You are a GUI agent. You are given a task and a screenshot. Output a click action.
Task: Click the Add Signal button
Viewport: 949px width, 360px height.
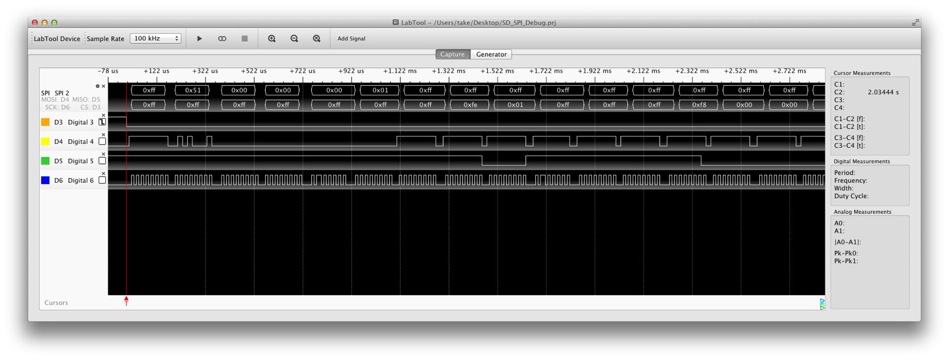point(351,39)
